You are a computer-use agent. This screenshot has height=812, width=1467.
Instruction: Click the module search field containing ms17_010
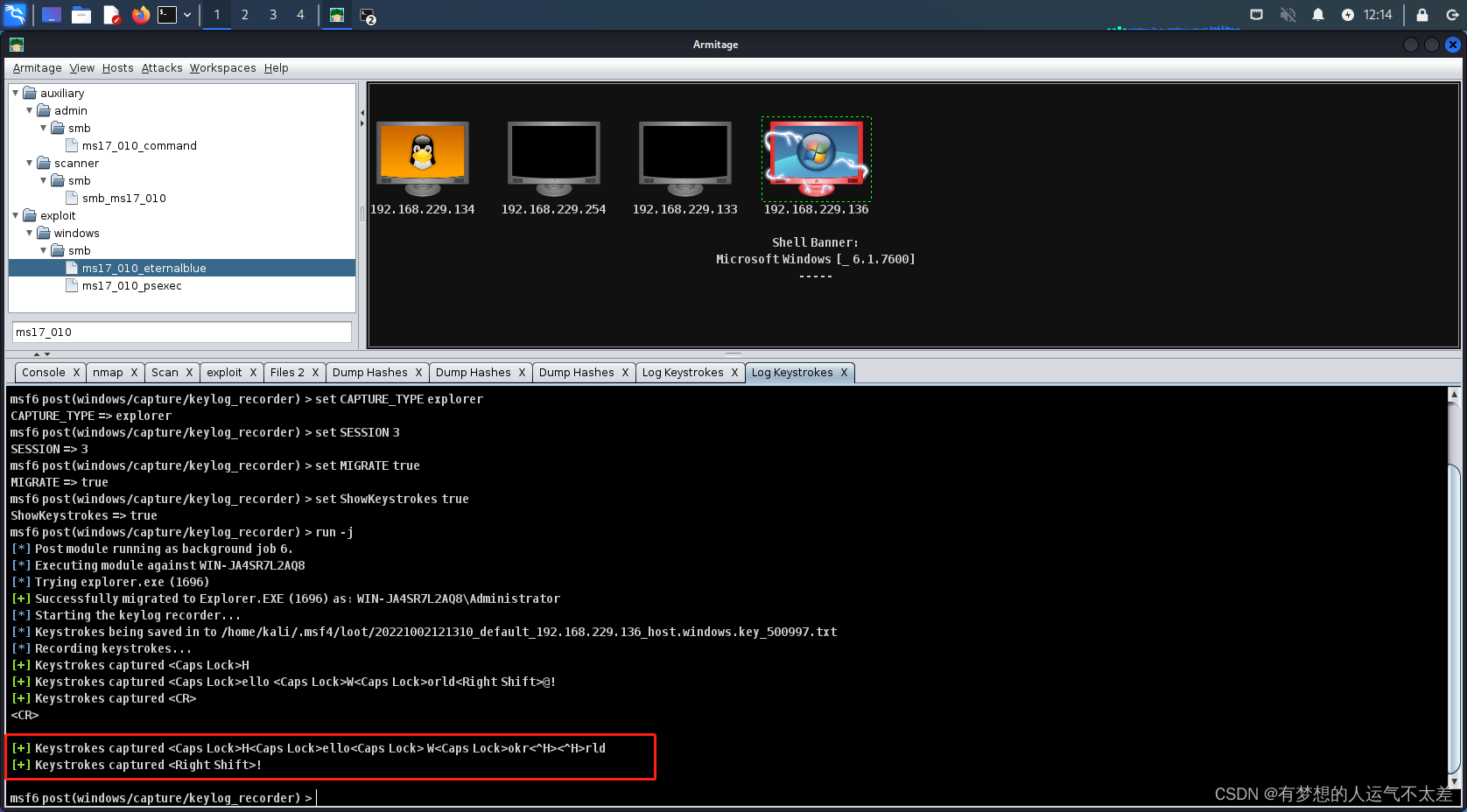182,332
